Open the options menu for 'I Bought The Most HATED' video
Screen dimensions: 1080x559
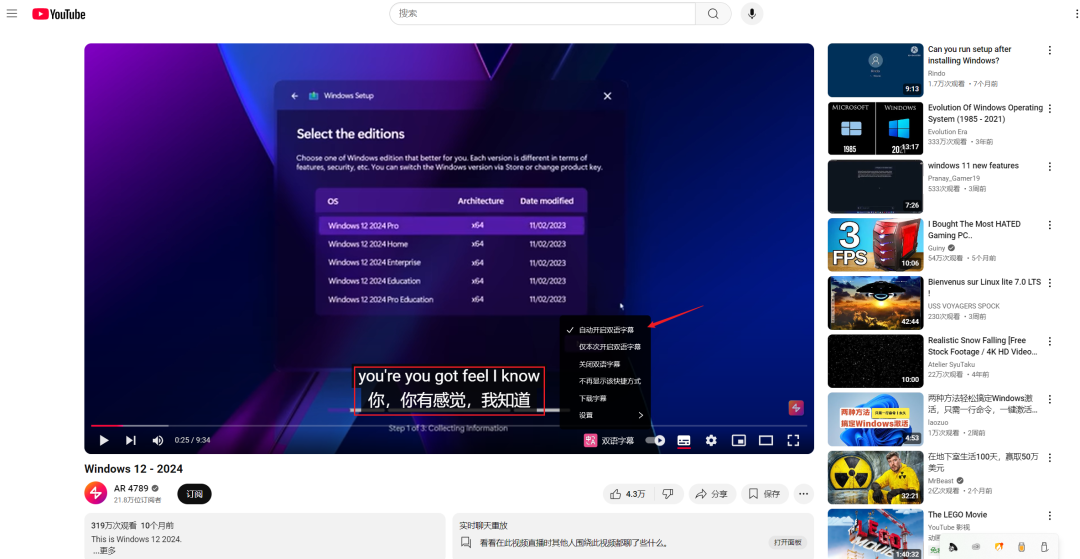click(1050, 225)
